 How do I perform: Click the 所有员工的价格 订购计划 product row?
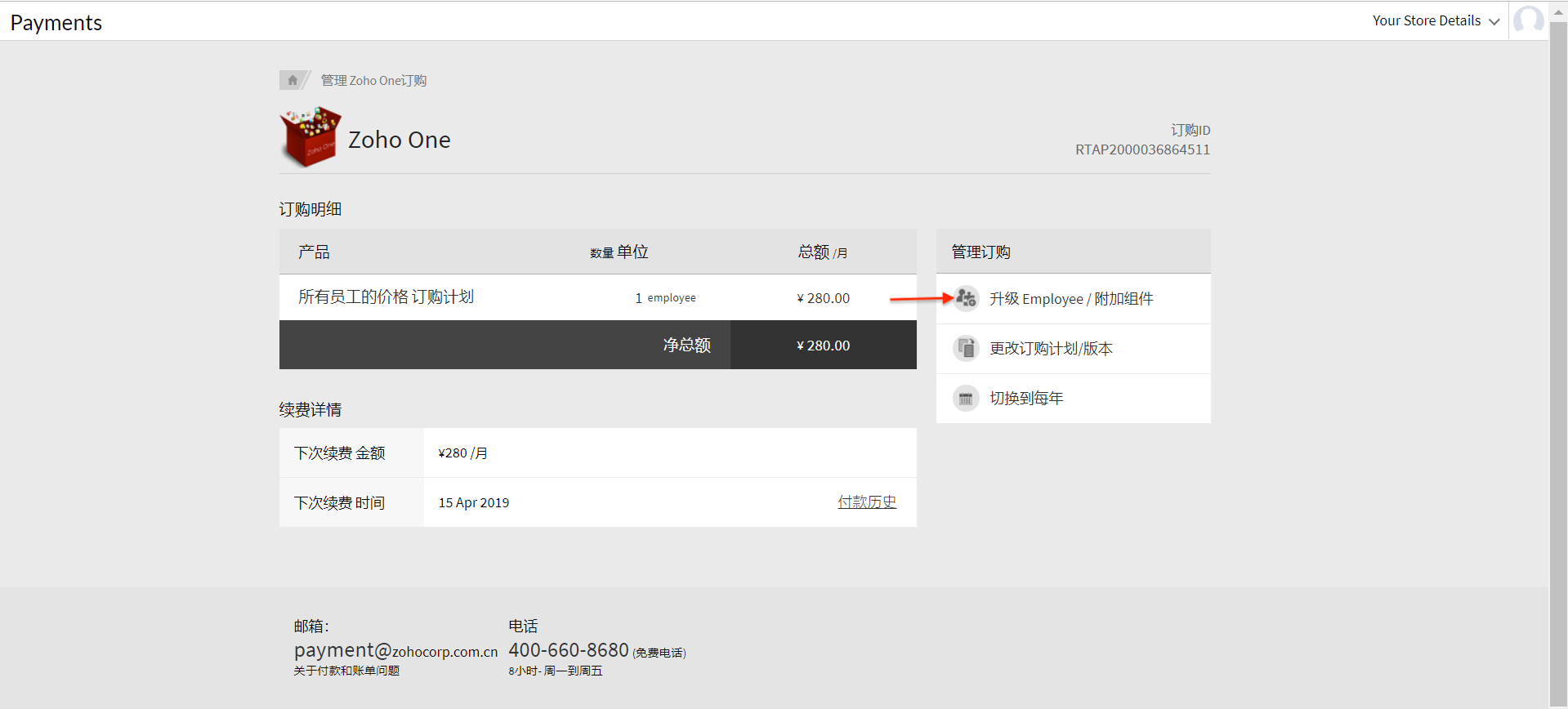(598, 297)
